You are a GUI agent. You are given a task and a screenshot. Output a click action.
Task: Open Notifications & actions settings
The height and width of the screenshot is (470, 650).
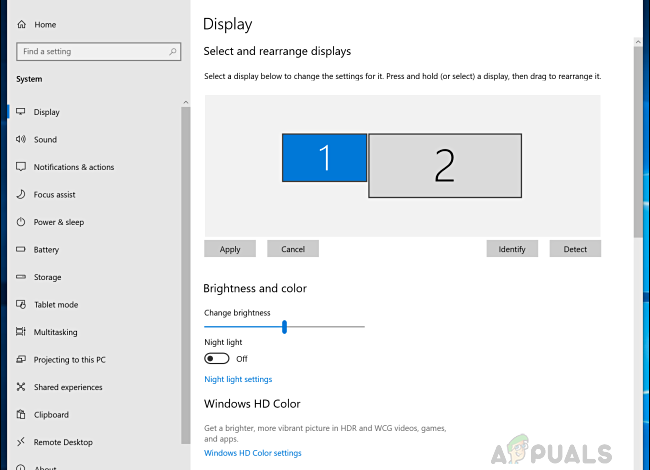(74, 167)
